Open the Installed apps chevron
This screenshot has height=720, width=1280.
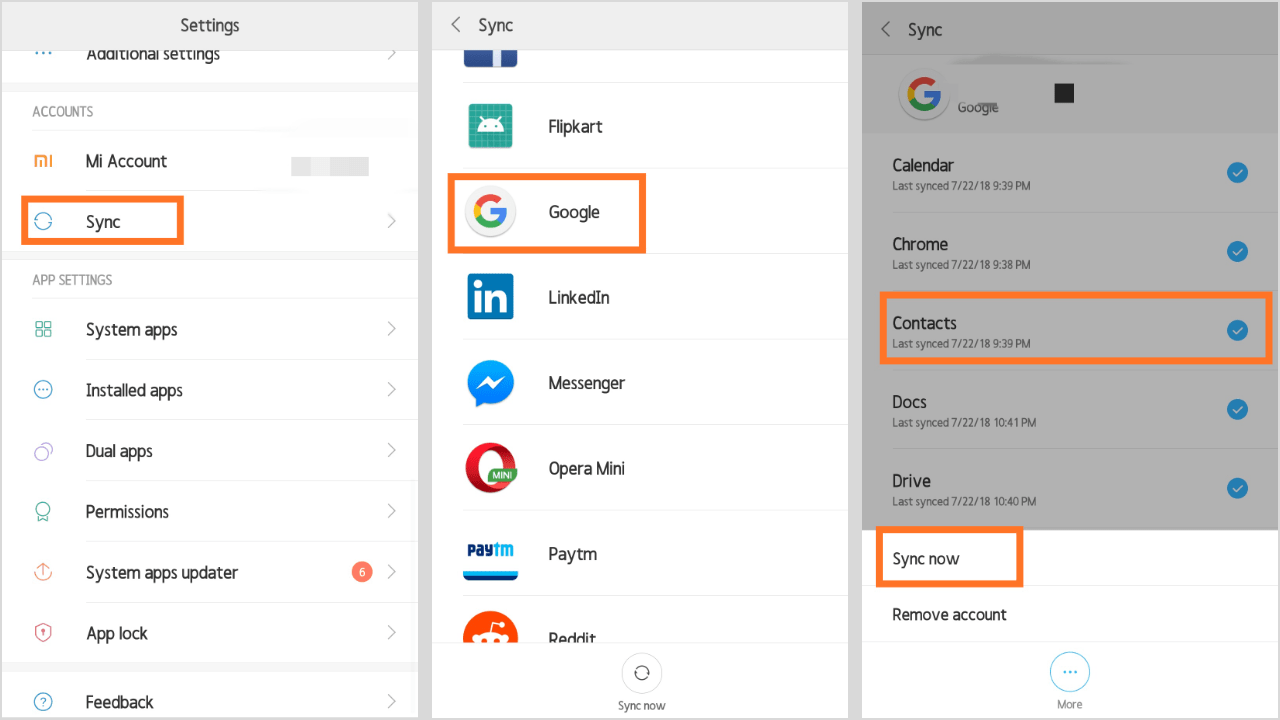(x=392, y=390)
